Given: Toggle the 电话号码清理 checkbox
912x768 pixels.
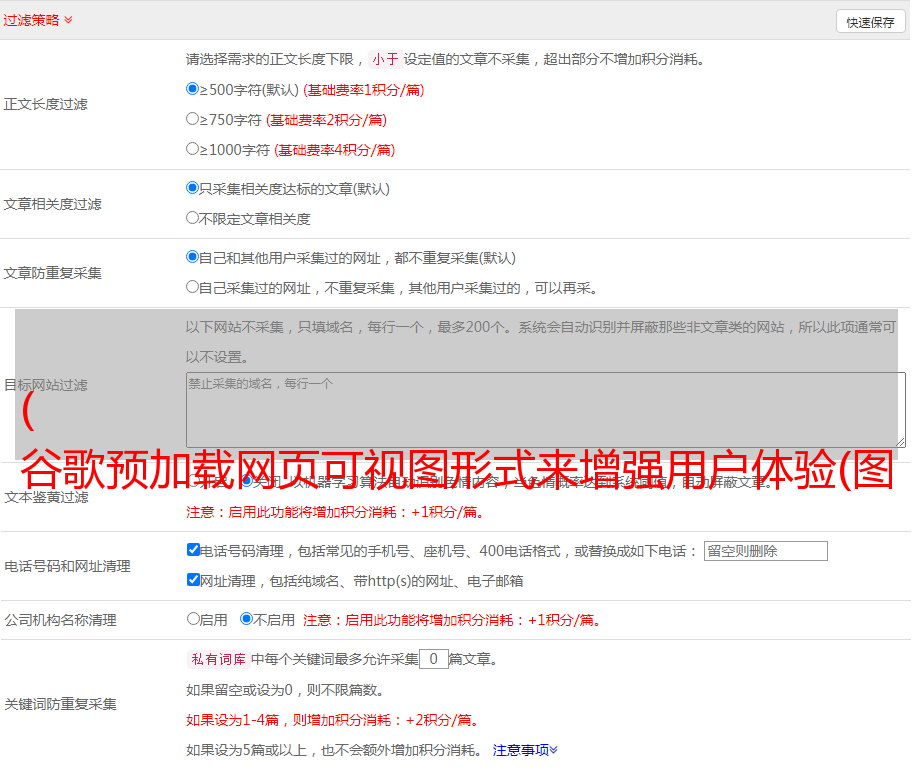Looking at the screenshot, I should click(194, 550).
